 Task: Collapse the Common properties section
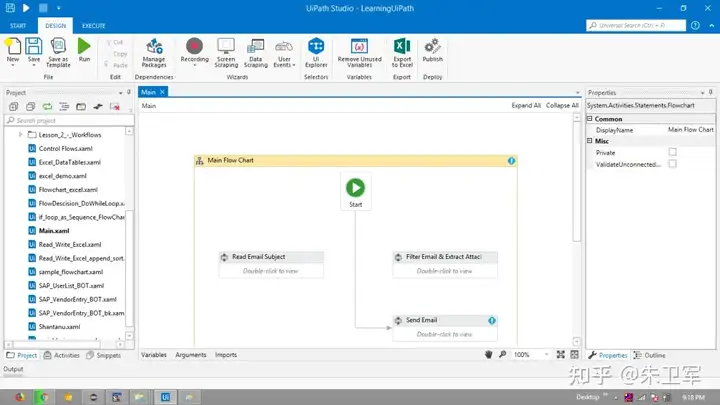pyautogui.click(x=590, y=118)
